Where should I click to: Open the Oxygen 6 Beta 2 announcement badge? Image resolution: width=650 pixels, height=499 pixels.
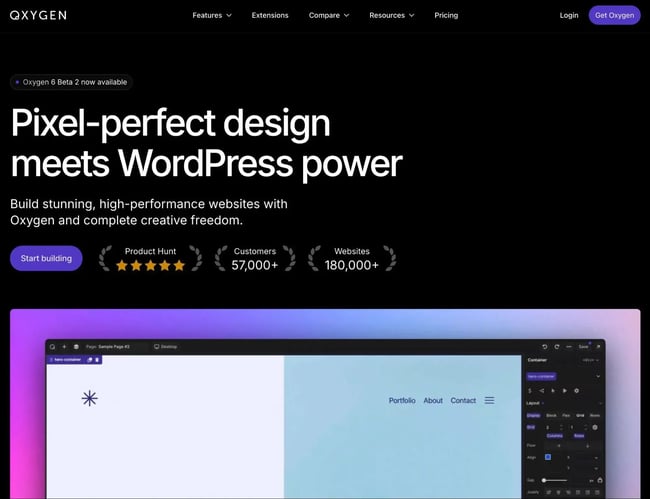tap(71, 82)
